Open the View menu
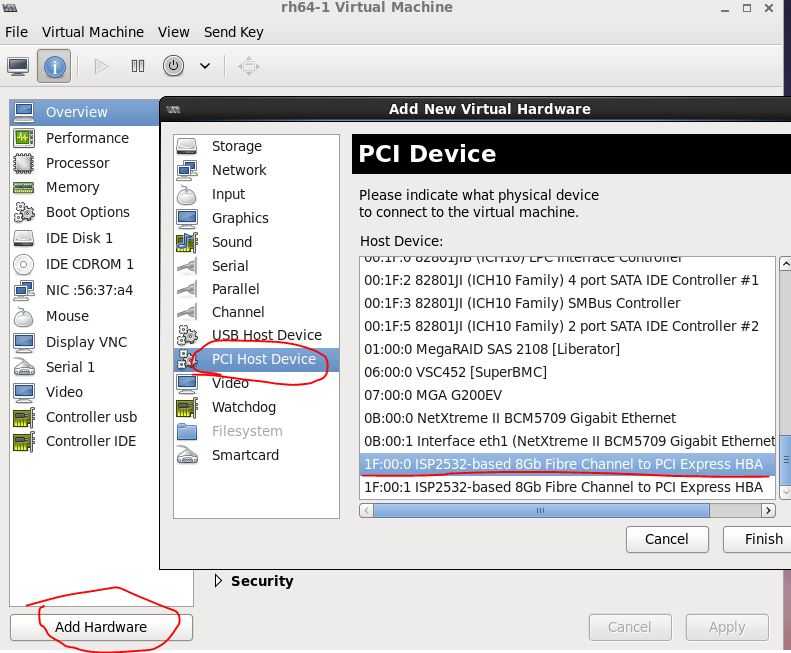This screenshot has height=653, width=791. (174, 32)
